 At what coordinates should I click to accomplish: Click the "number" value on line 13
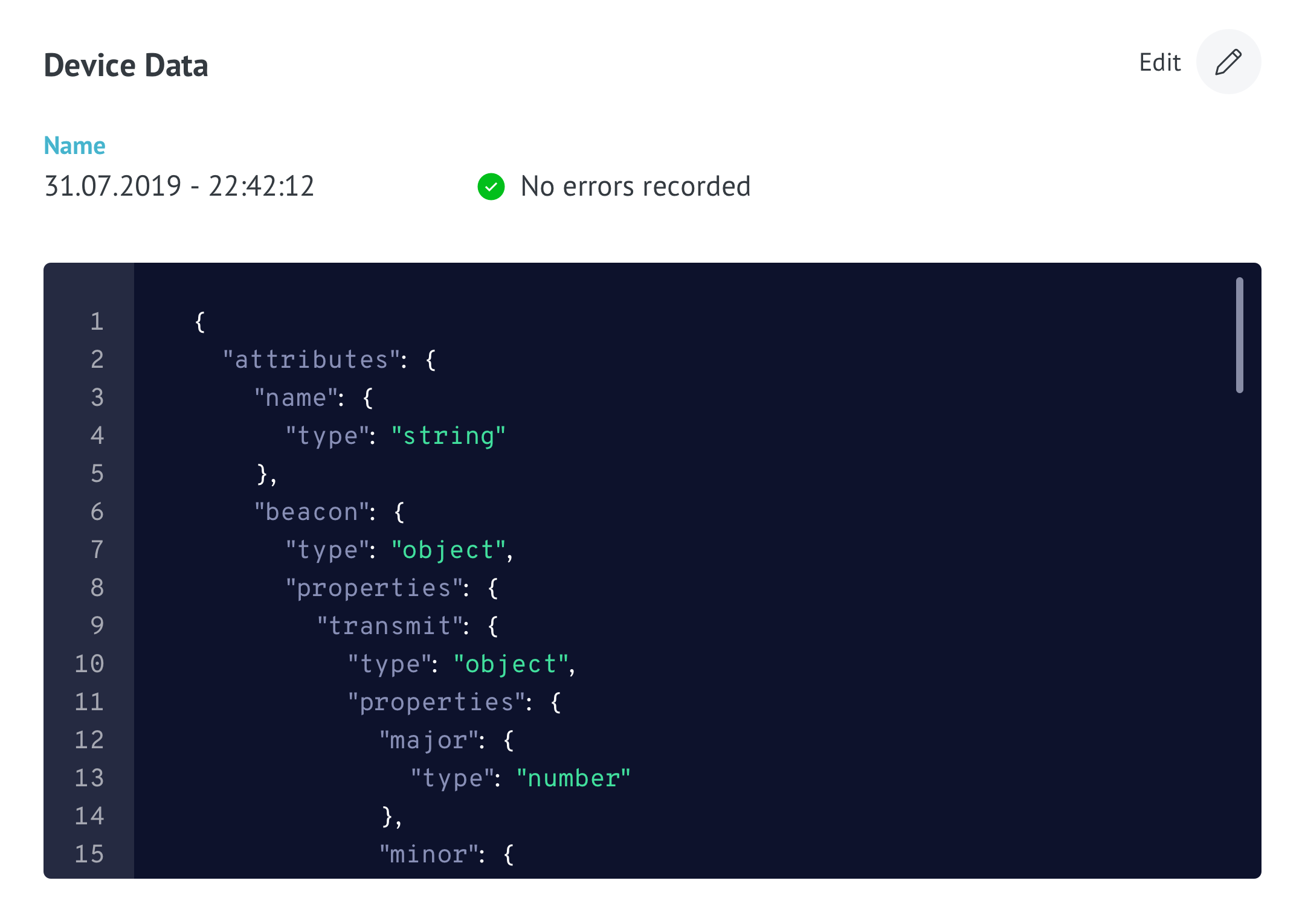(x=573, y=778)
